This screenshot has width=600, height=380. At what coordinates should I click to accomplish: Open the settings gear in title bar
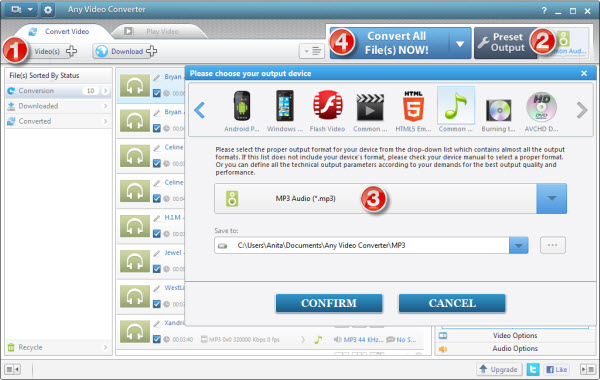(x=48, y=10)
